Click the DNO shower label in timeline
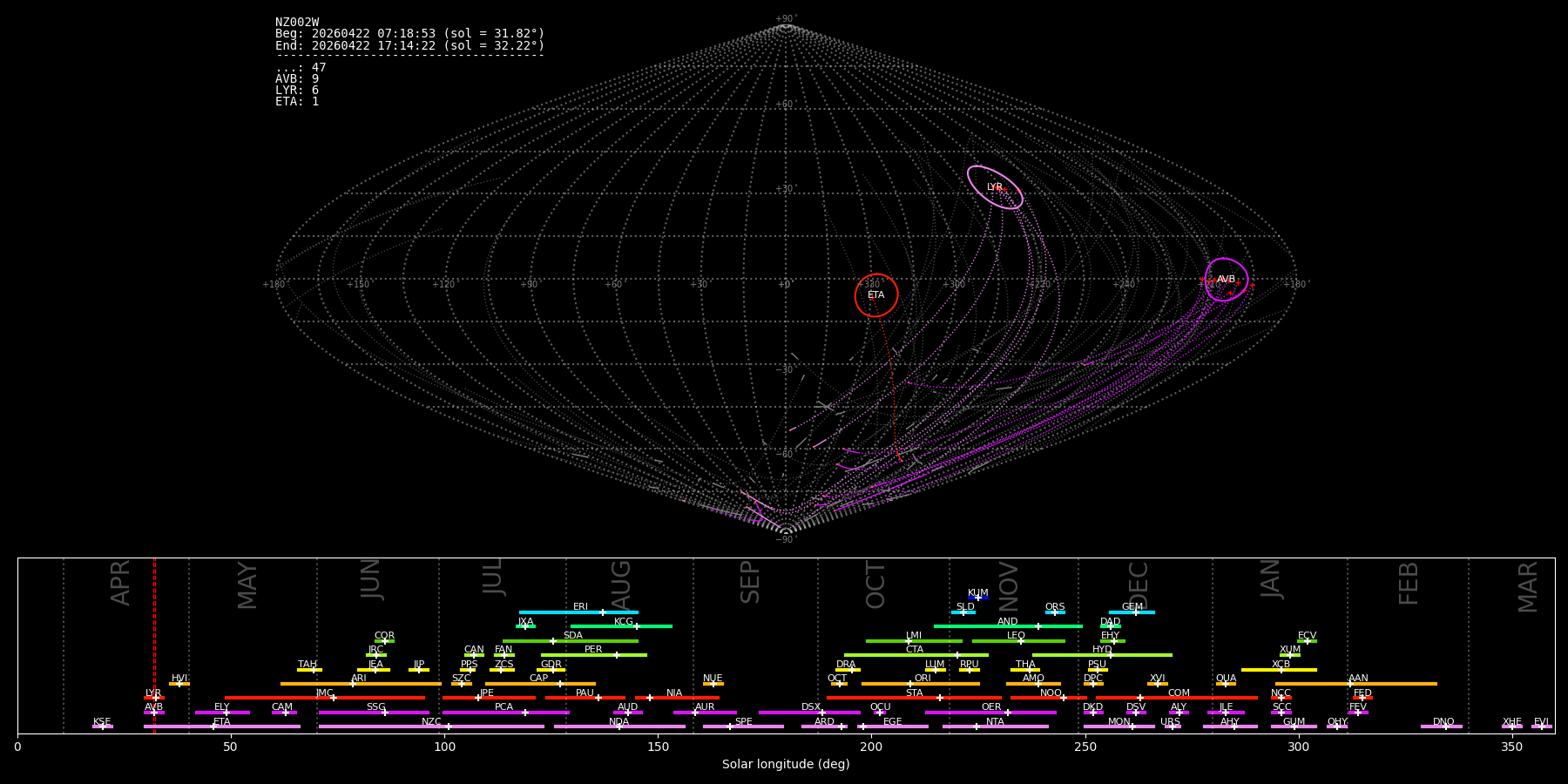This screenshot has height=784, width=1568. tap(1443, 722)
